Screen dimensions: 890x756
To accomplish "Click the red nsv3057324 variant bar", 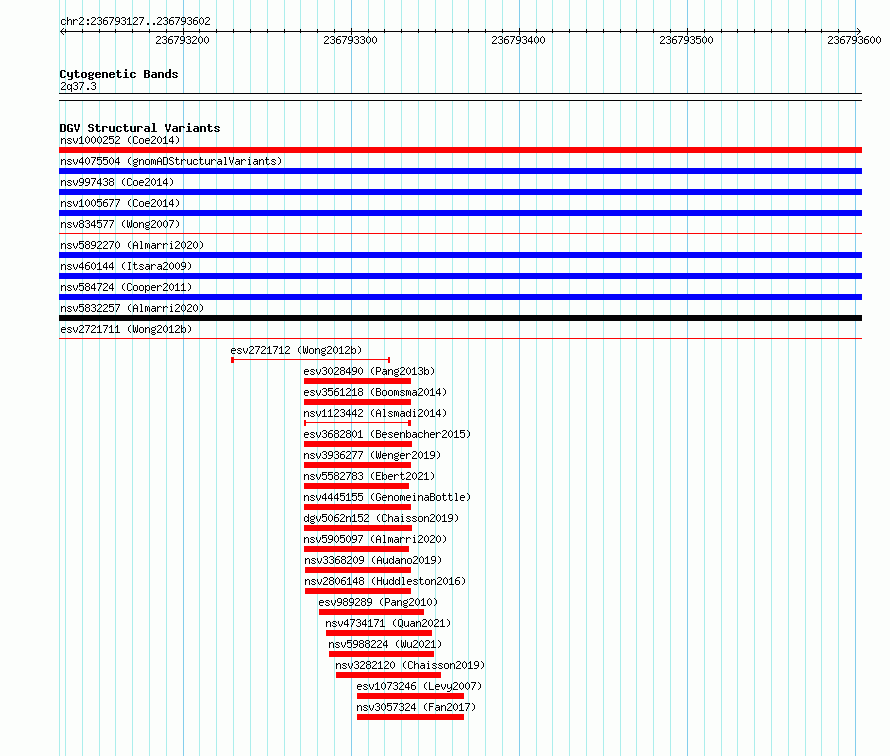I will (410, 717).
